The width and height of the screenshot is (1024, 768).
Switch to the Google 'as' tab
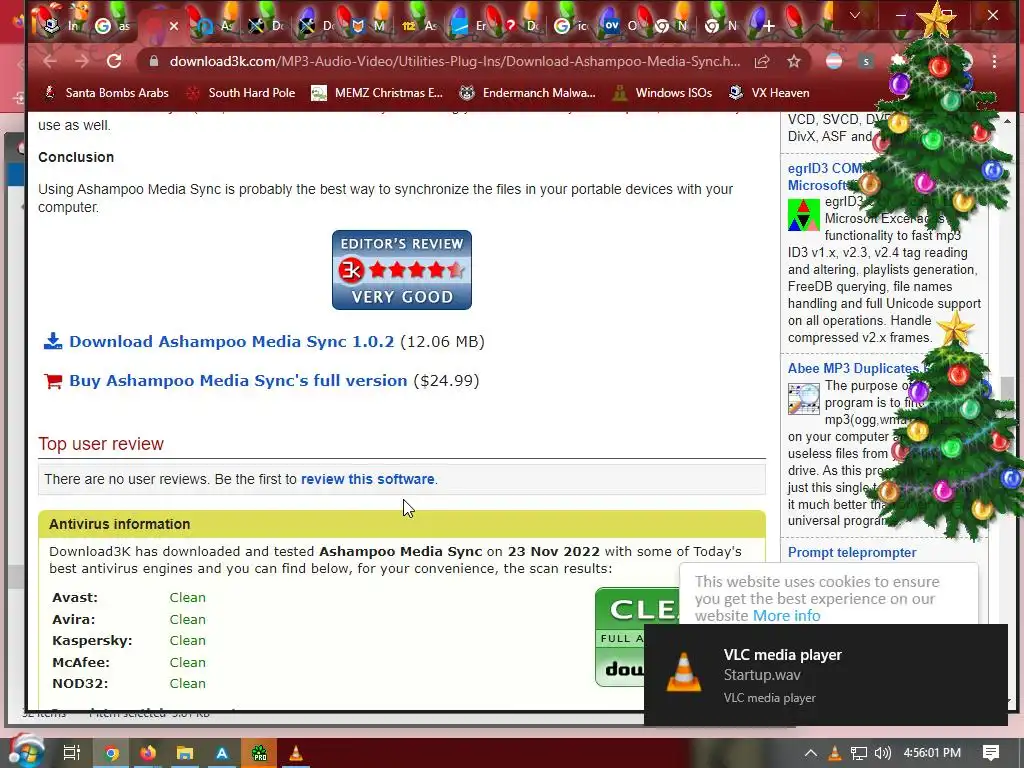(x=112, y=26)
